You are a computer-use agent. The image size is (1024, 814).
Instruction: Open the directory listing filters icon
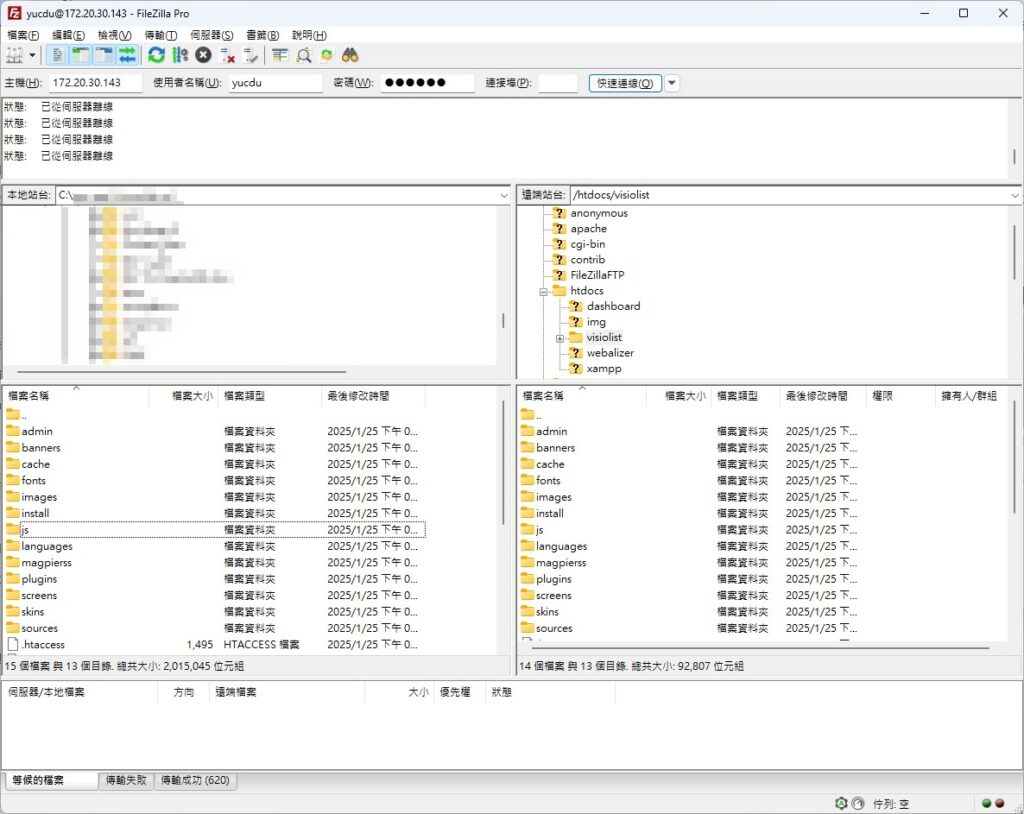[x=280, y=55]
